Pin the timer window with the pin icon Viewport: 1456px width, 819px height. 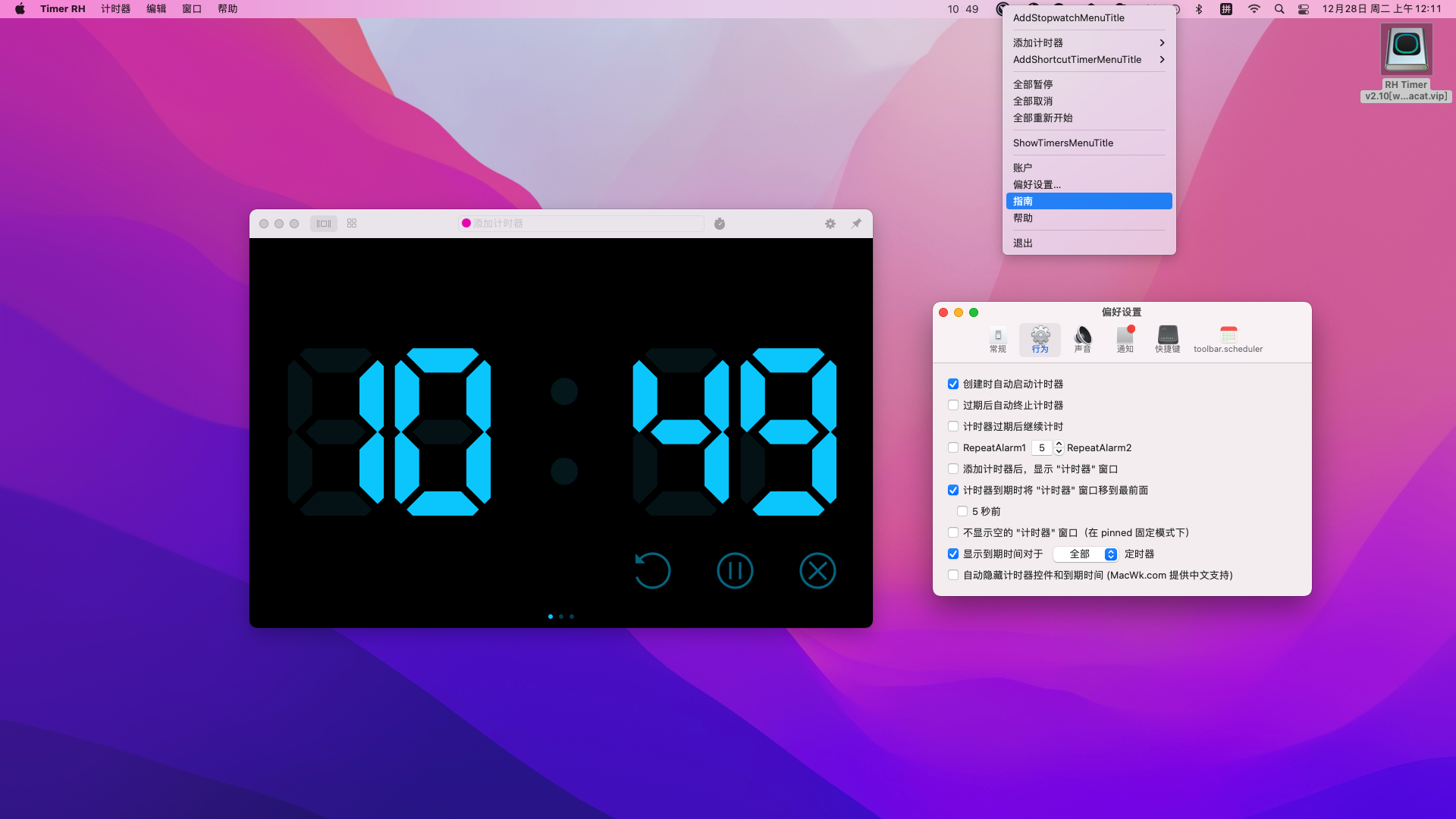pos(856,224)
